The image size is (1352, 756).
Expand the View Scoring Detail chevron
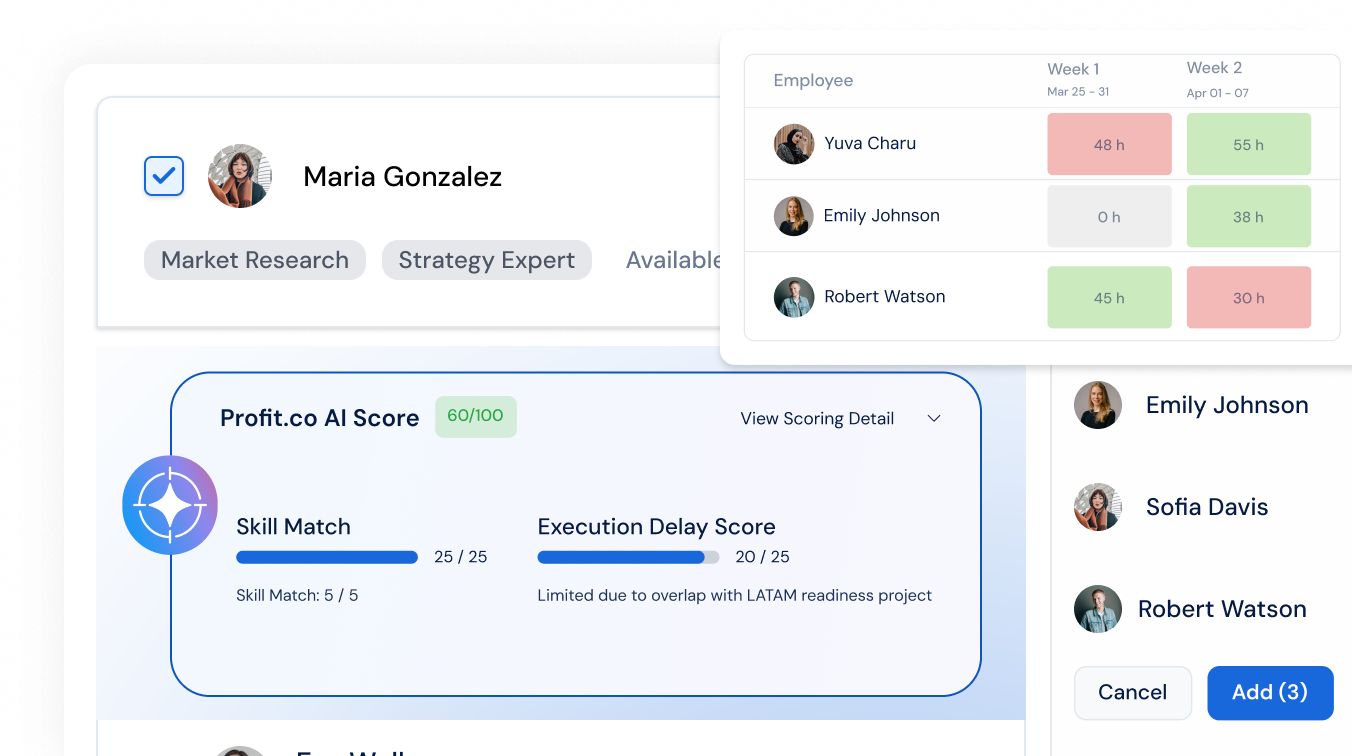[934, 418]
